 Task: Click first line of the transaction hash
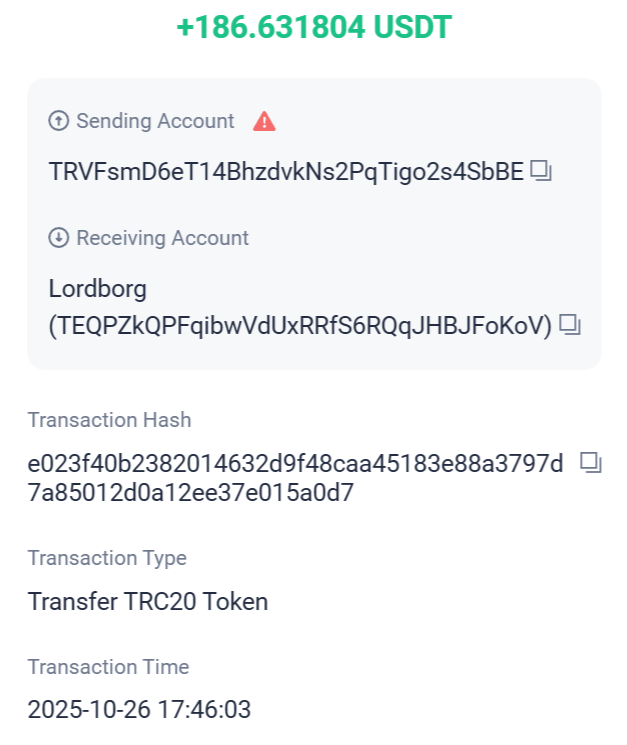pos(296,464)
